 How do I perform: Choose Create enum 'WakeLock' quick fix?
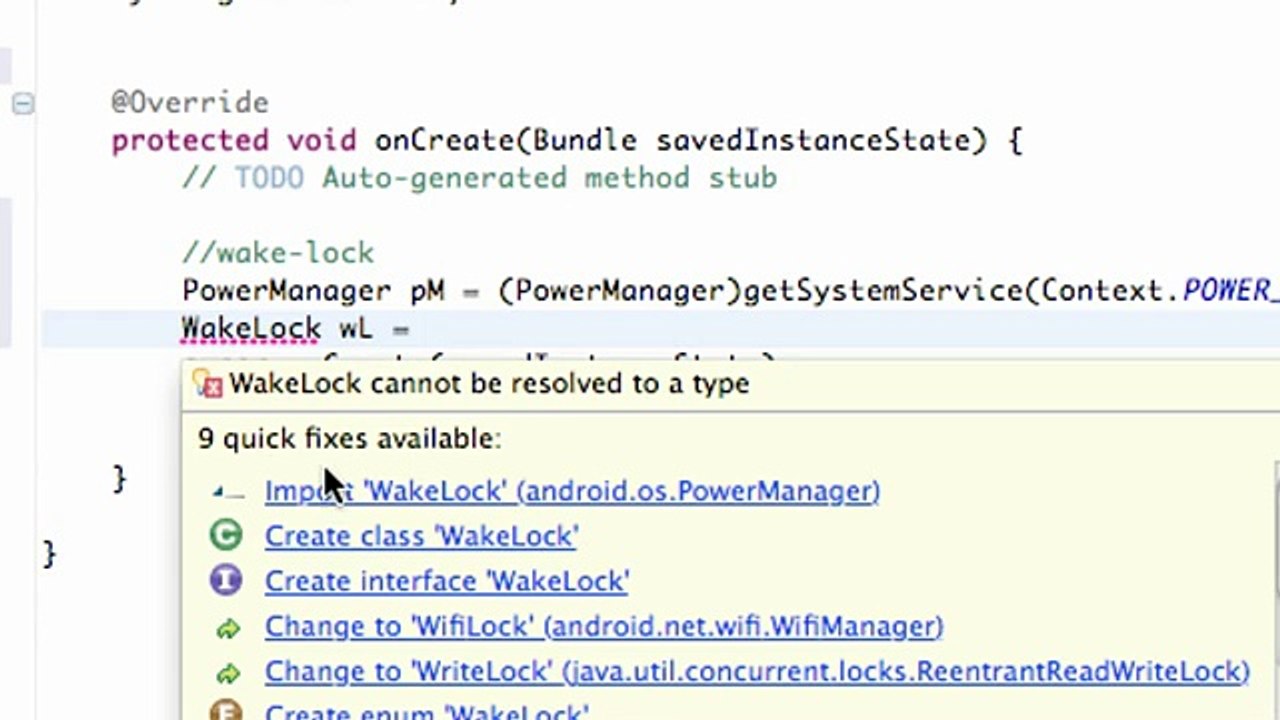click(x=427, y=712)
